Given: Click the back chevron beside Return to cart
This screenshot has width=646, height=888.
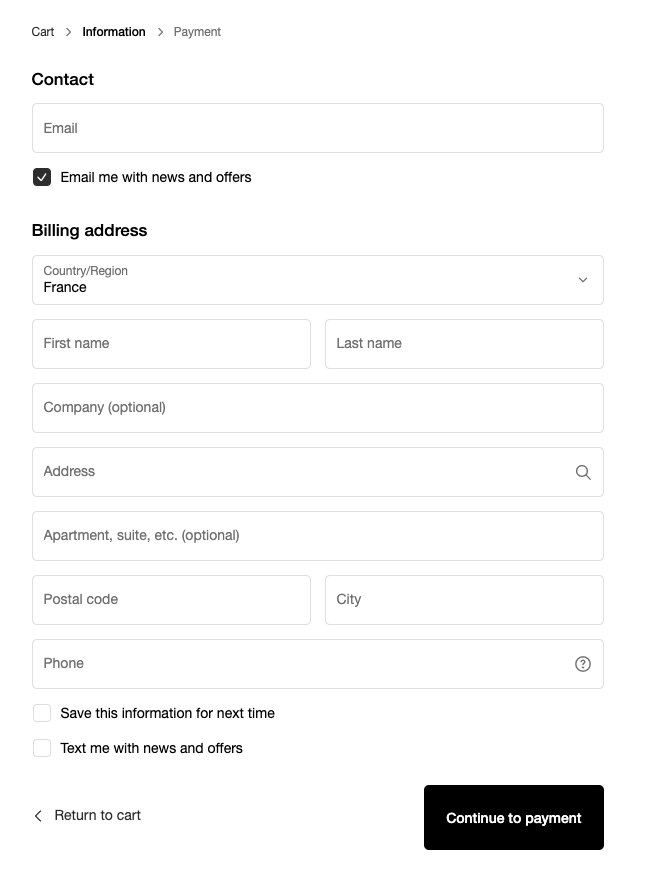Looking at the screenshot, I should (x=37, y=815).
